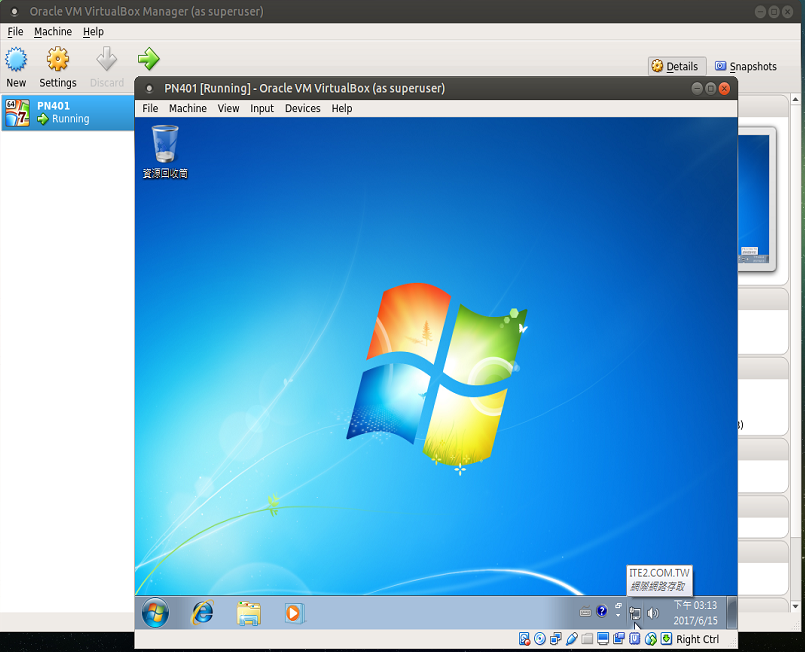Screen dimensions: 805x652
Task: Click the shared folders status icon
Action: (587, 639)
